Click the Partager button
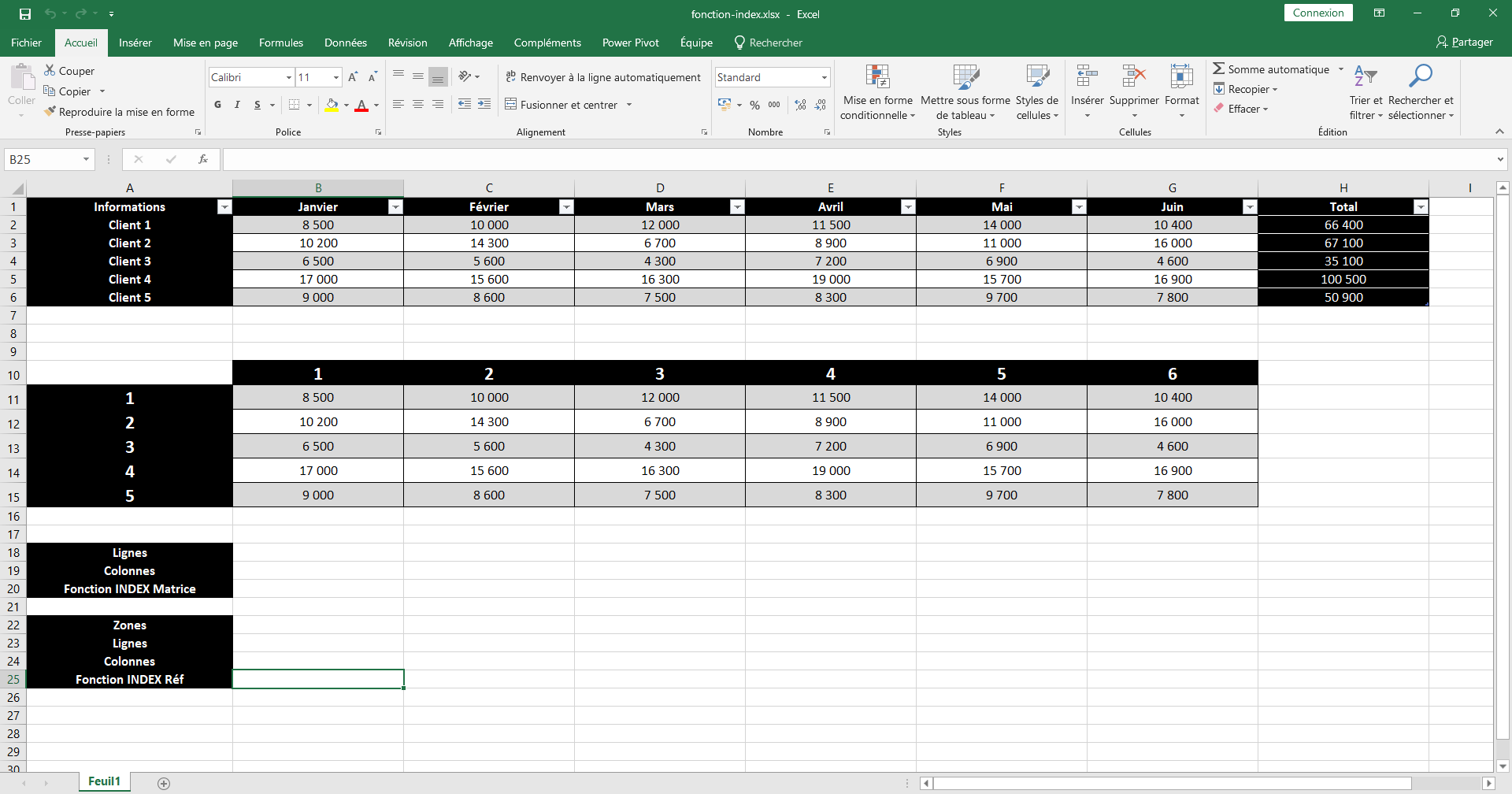 1465,43
